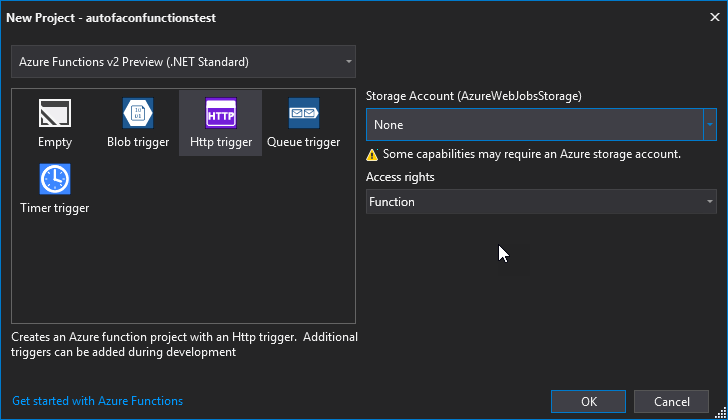Select the purple HTTP trigger icon
728x420 pixels.
[221, 113]
